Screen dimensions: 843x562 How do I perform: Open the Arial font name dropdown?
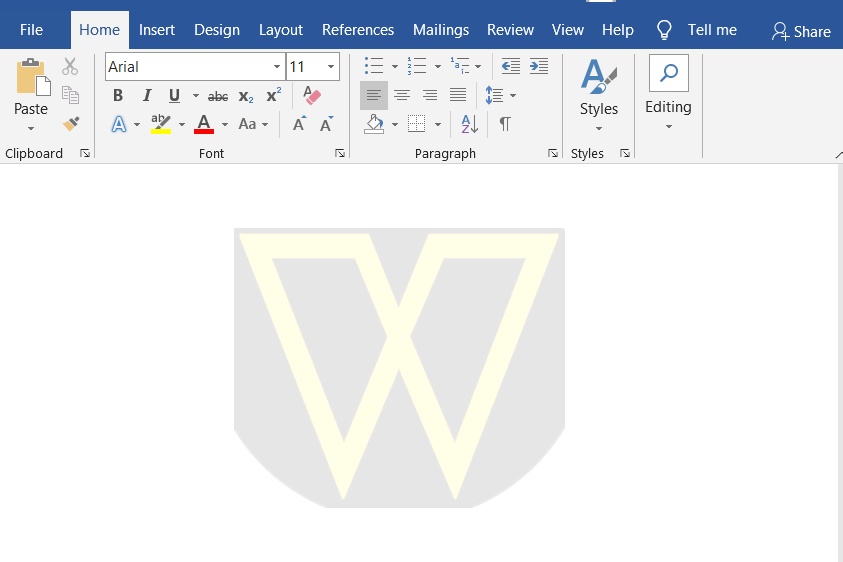(277, 67)
